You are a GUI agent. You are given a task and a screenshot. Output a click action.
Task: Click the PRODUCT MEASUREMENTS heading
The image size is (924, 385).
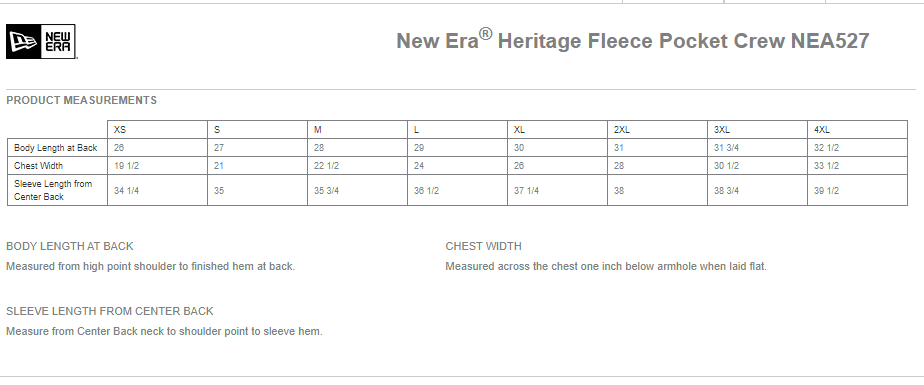pos(81,100)
